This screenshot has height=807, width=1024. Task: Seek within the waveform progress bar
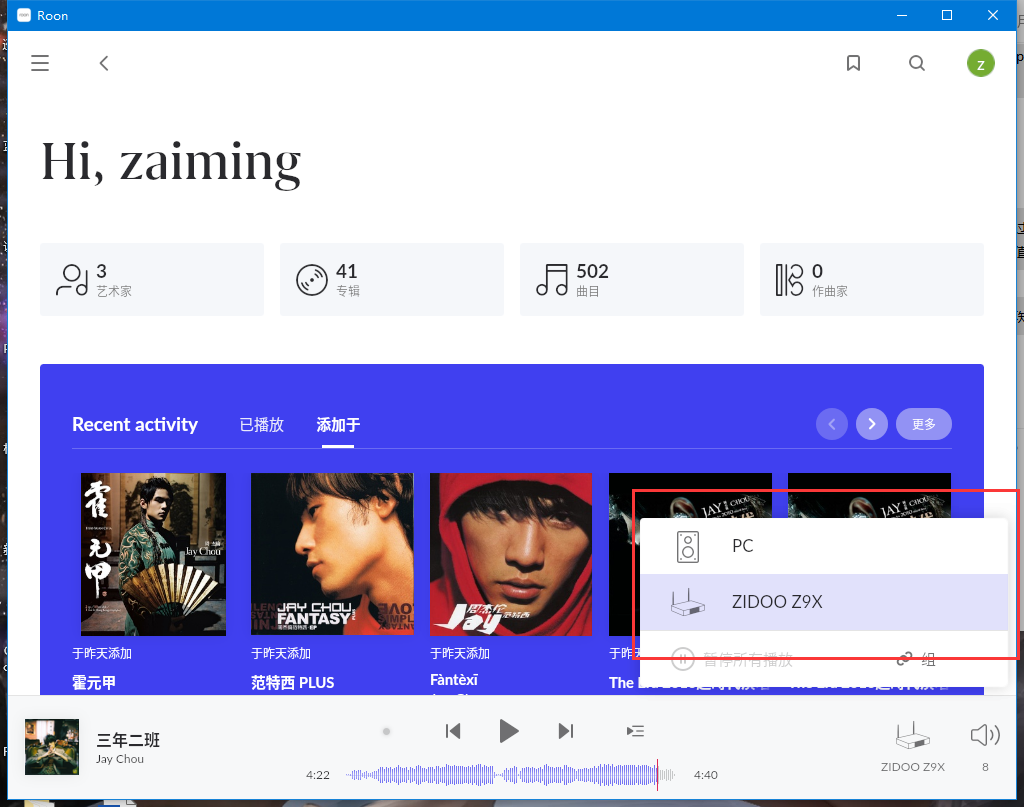point(510,775)
